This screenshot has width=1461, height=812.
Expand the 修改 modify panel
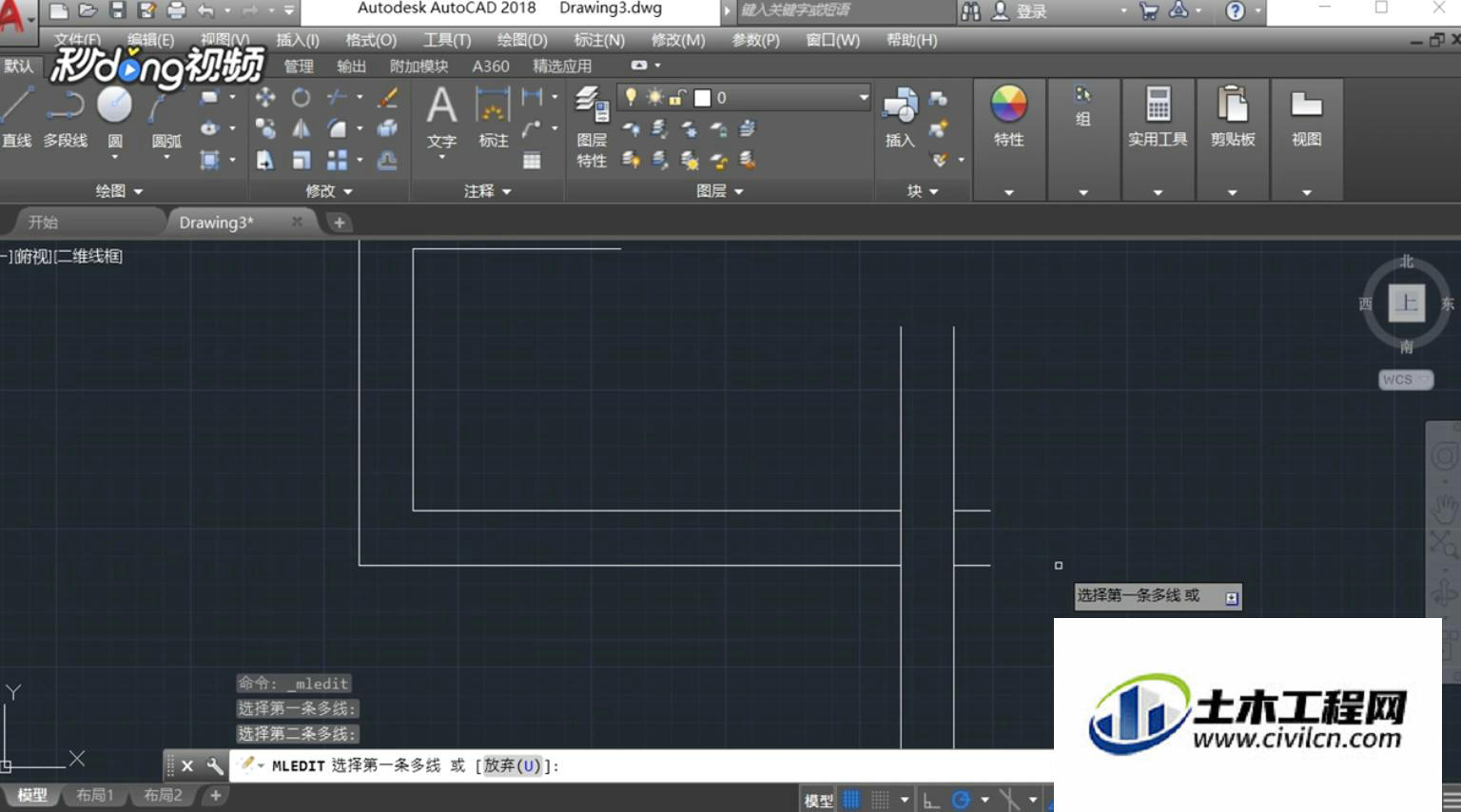coord(329,191)
